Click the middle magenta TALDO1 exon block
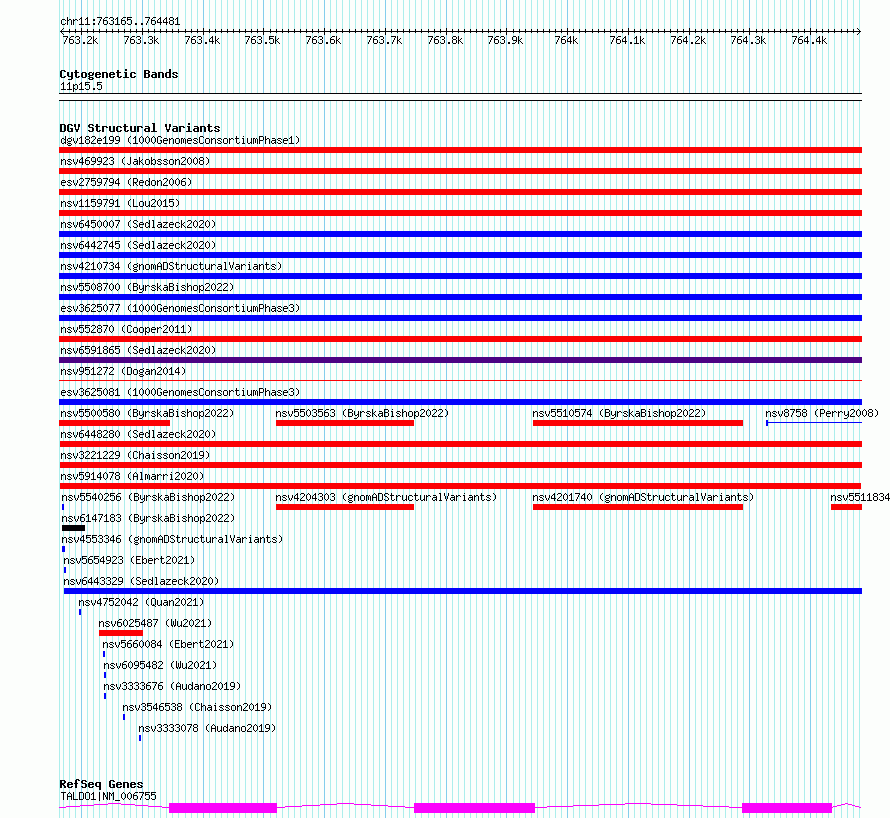 click(475, 808)
